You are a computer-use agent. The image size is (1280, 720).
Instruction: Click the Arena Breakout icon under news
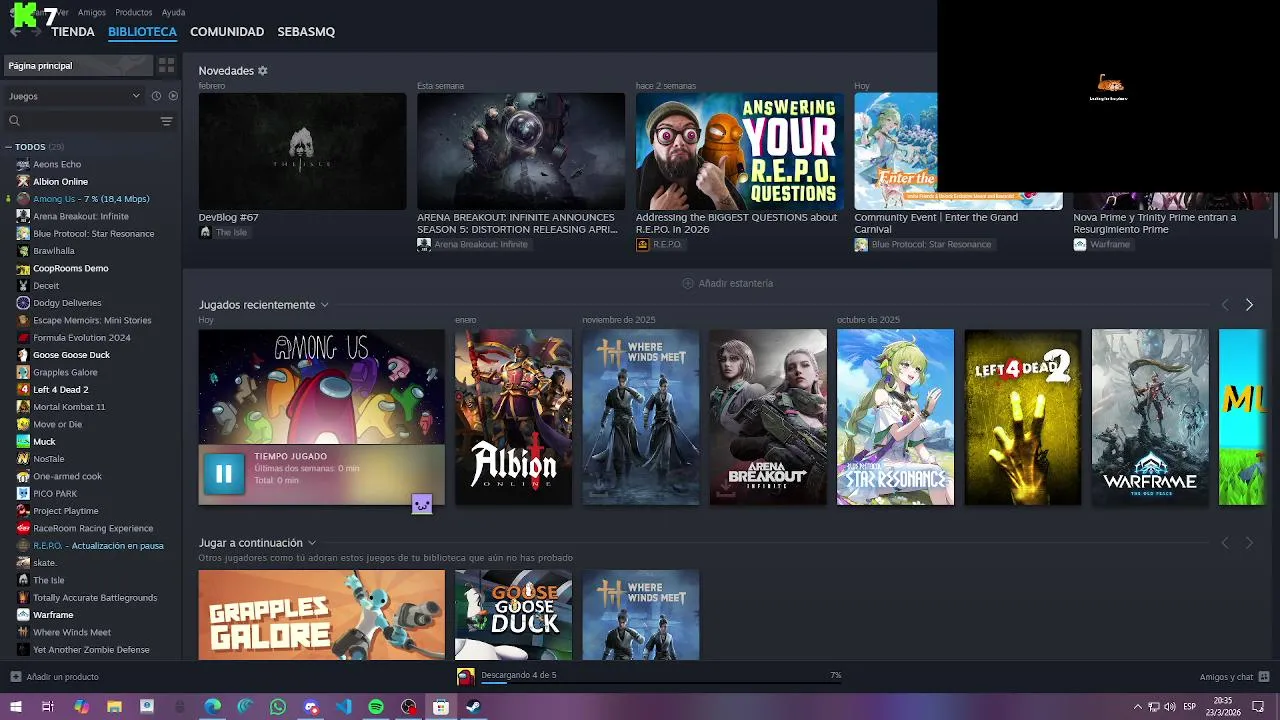tap(424, 244)
